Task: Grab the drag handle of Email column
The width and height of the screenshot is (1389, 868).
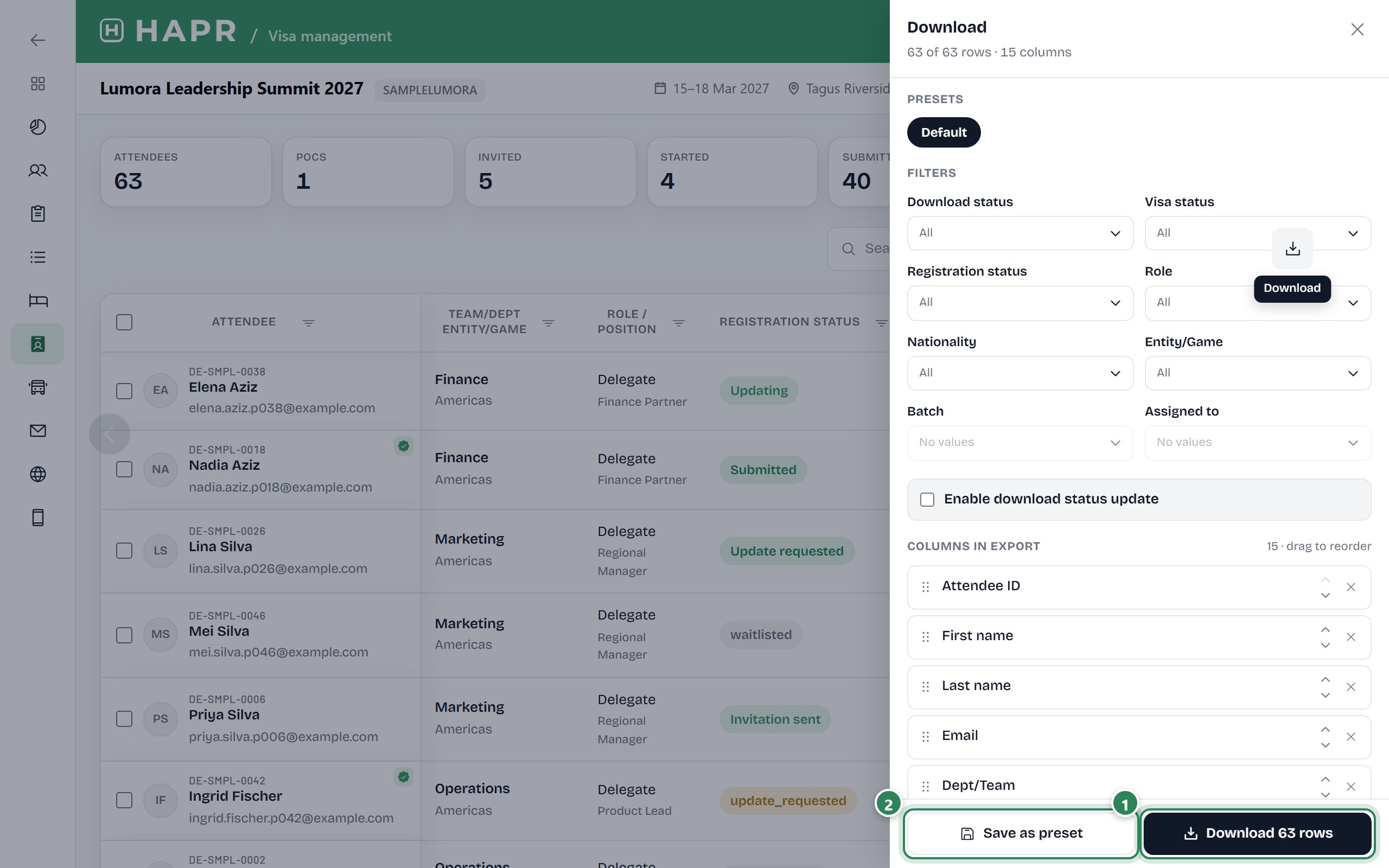Action: coord(925,737)
